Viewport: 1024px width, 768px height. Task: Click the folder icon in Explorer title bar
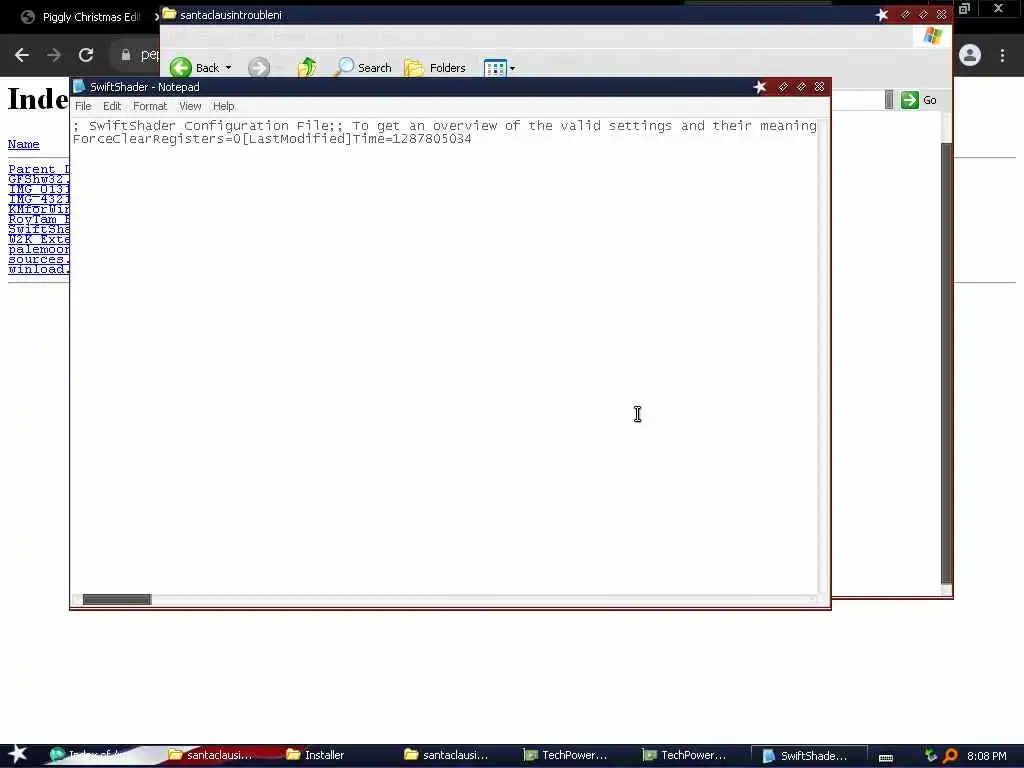pyautogui.click(x=169, y=14)
